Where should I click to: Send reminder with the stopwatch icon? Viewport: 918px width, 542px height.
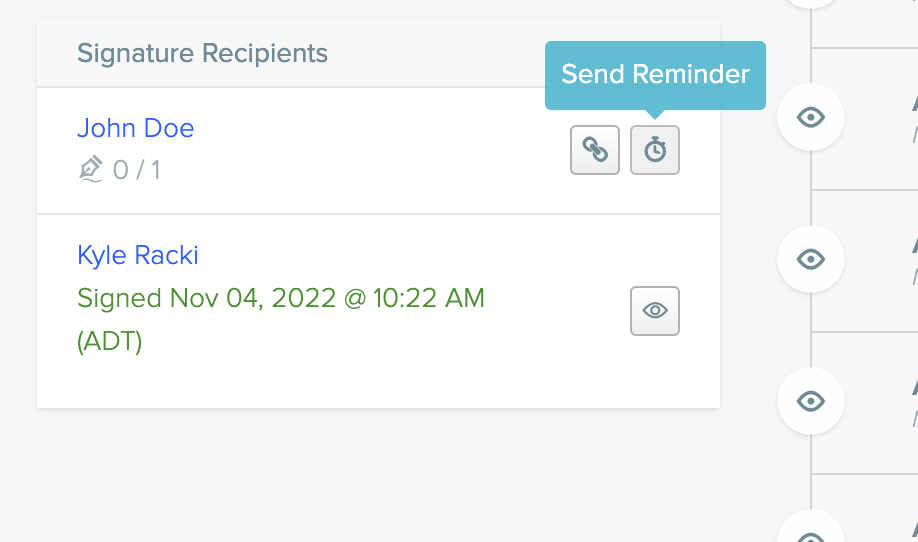(655, 150)
